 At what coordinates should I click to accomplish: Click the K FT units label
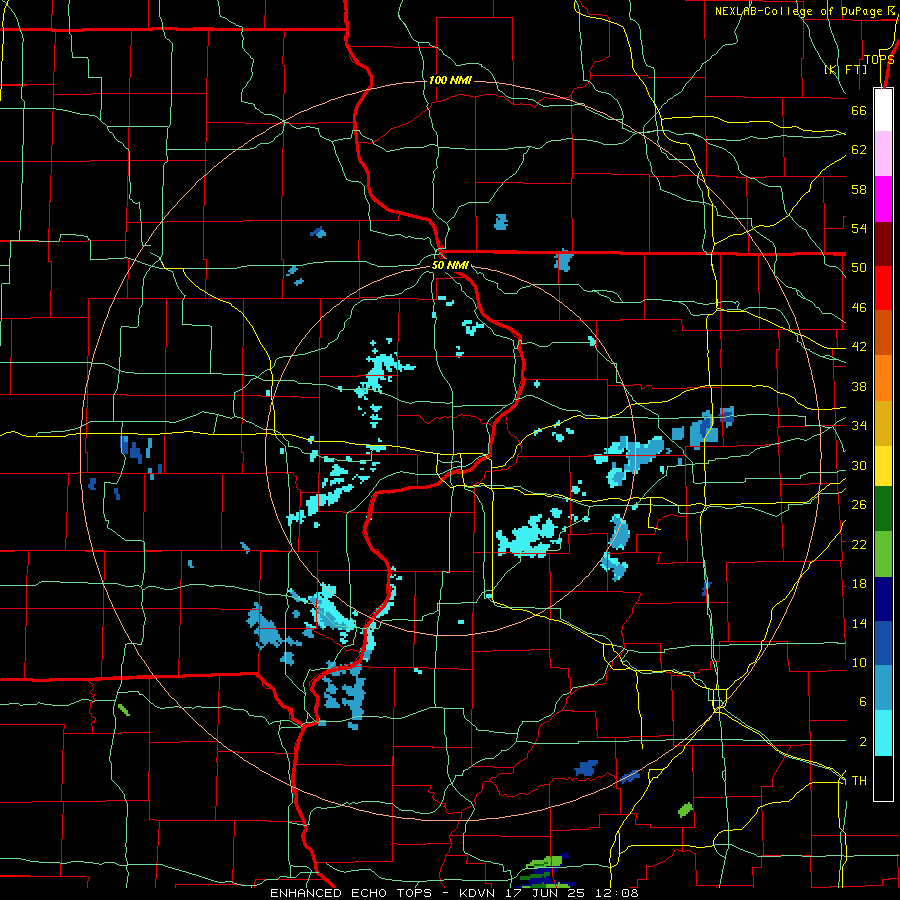tap(846, 69)
